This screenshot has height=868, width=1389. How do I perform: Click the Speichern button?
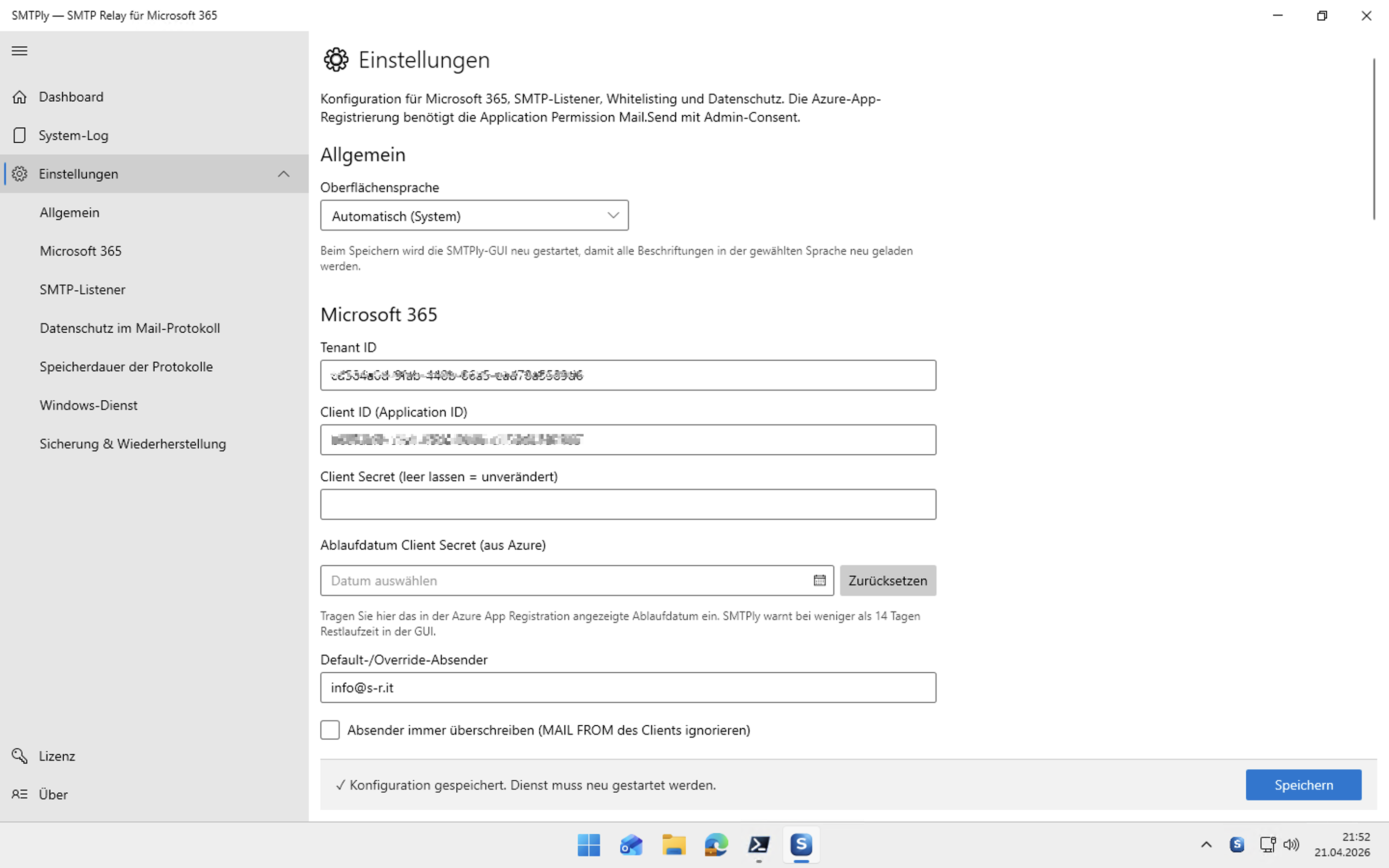pos(1304,785)
